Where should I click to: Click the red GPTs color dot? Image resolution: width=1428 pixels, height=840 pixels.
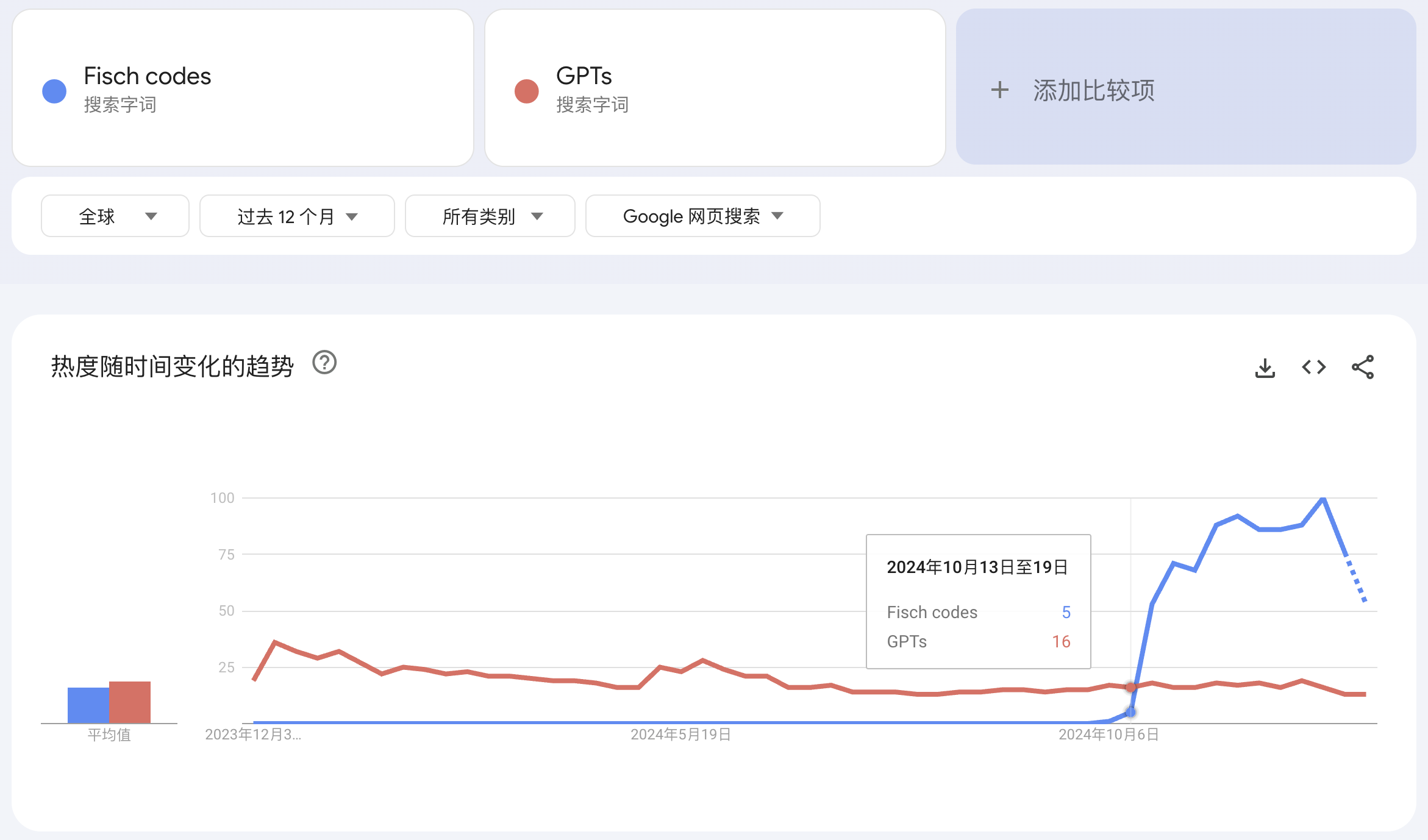pyautogui.click(x=527, y=91)
